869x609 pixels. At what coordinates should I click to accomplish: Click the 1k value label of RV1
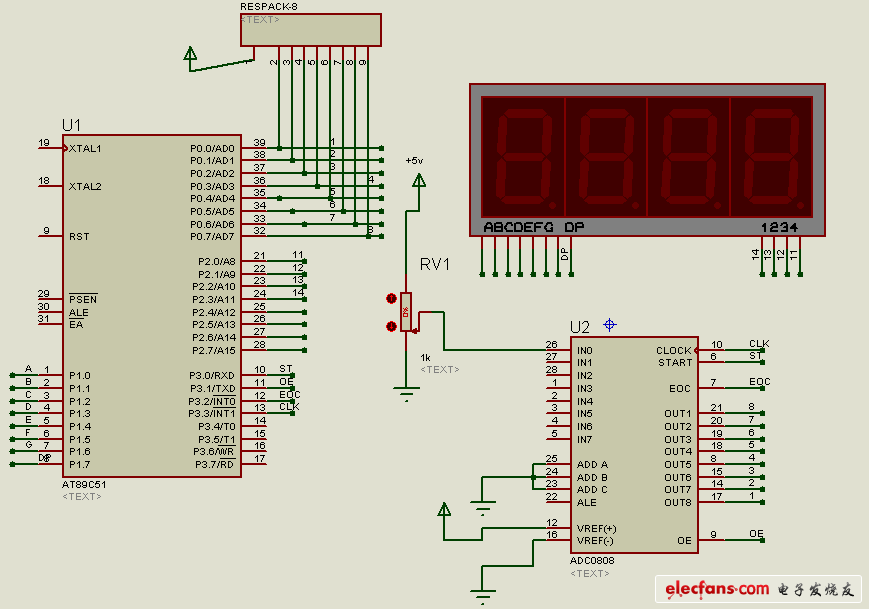(425, 357)
